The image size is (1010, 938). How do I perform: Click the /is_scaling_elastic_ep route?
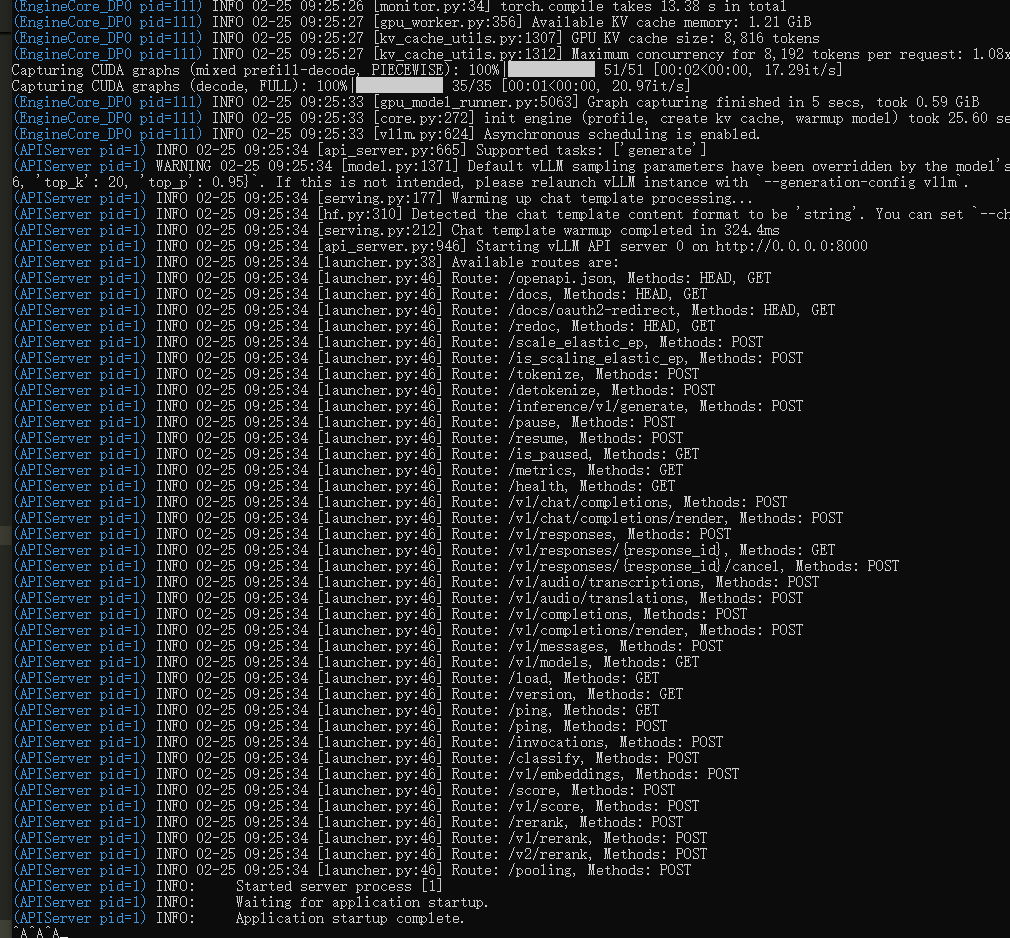coord(597,358)
